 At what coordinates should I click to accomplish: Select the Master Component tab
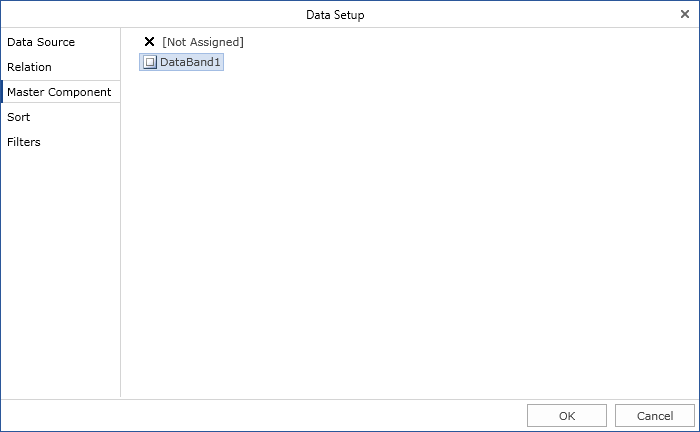click(x=59, y=92)
